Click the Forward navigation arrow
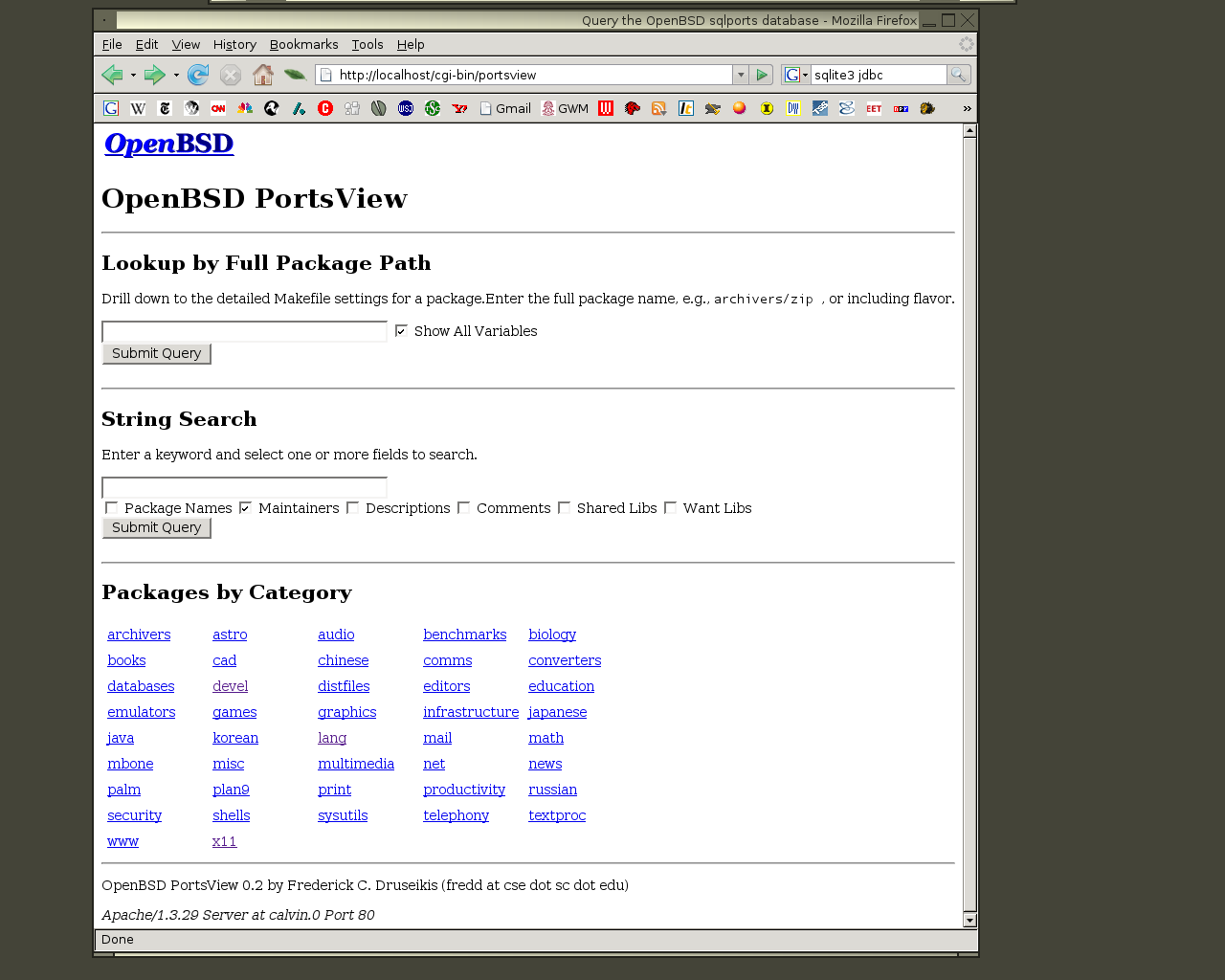 pos(154,75)
